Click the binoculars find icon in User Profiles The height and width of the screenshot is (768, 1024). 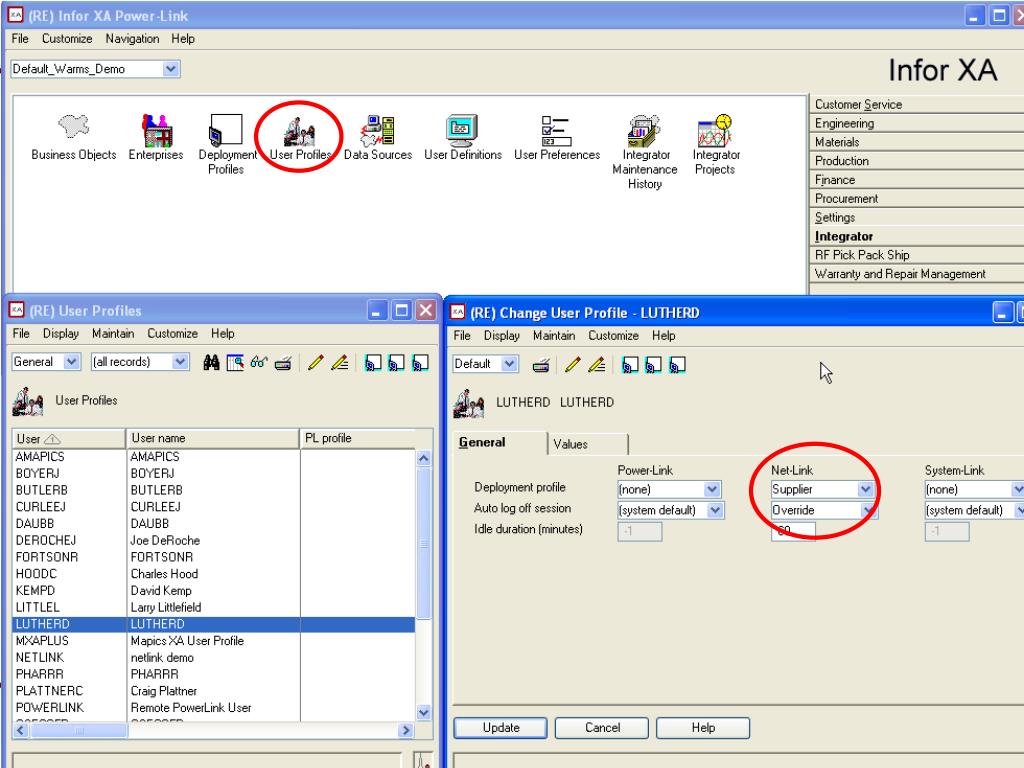click(x=212, y=361)
